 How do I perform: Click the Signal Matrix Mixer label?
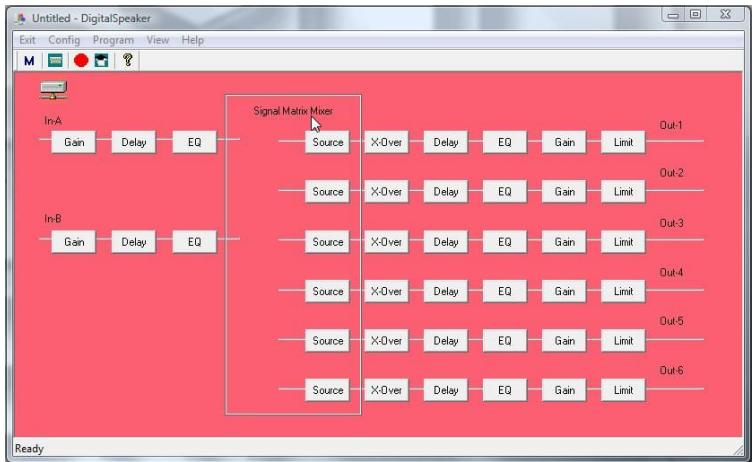coord(293,111)
